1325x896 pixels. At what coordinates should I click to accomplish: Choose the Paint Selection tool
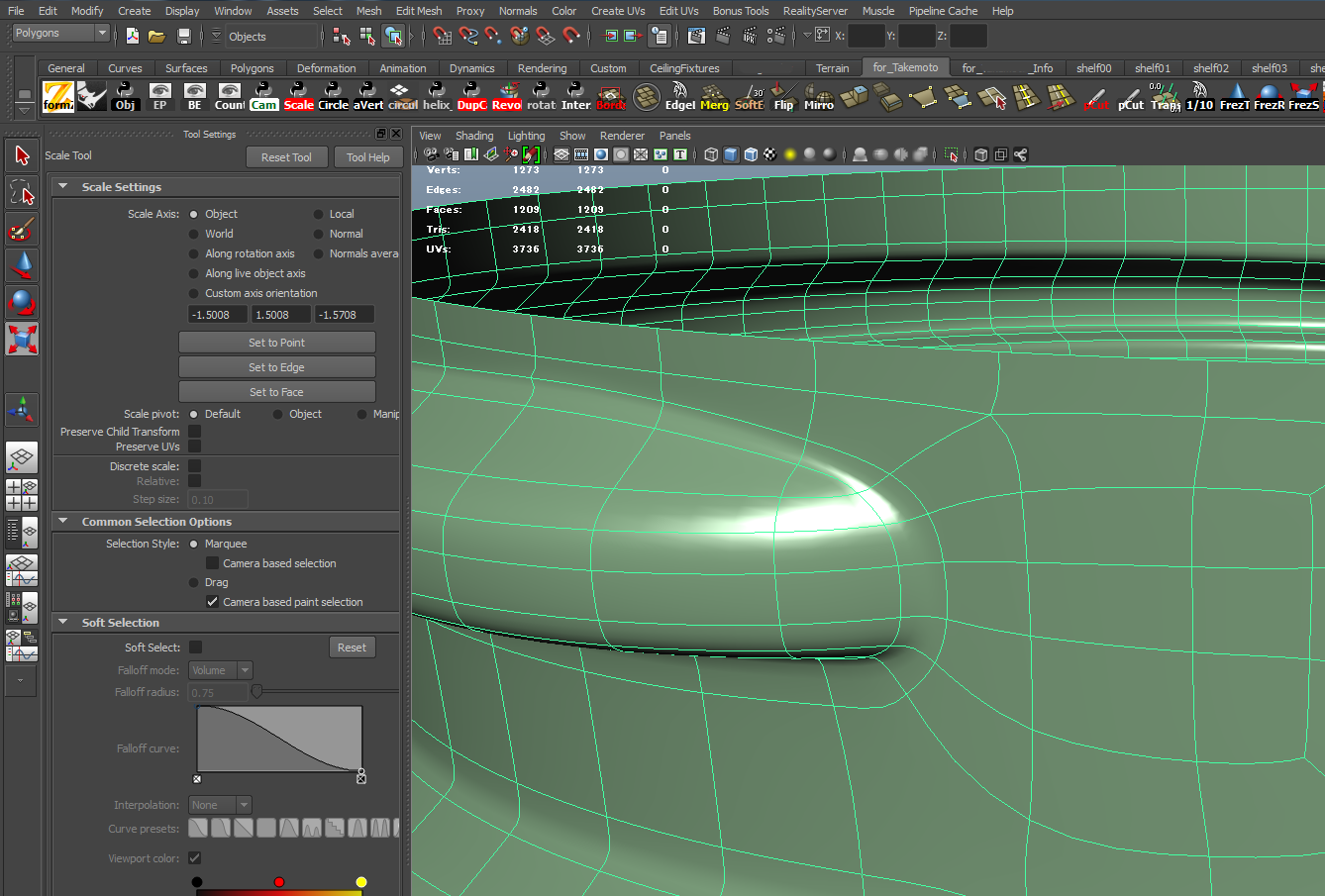point(22,230)
